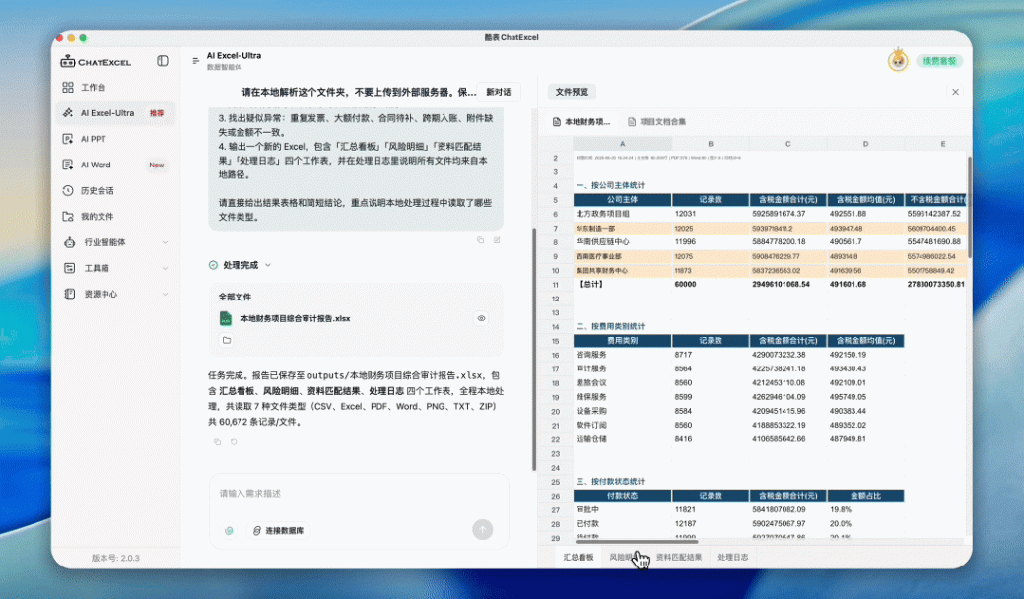Image resolution: width=1024 pixels, height=599 pixels.
Task: Click the 费用类别 header cell
Action: (x=622, y=340)
